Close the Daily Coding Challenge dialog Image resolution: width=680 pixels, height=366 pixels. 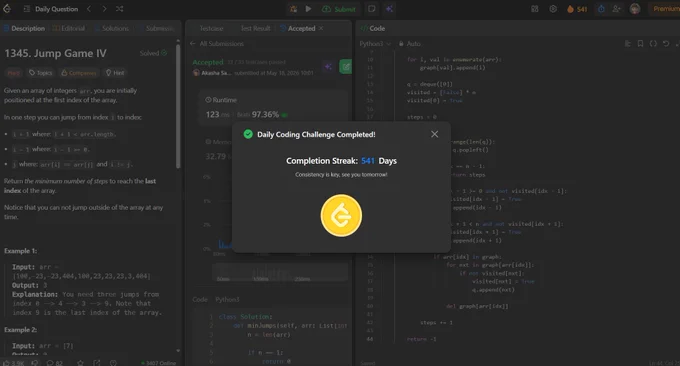click(x=435, y=134)
